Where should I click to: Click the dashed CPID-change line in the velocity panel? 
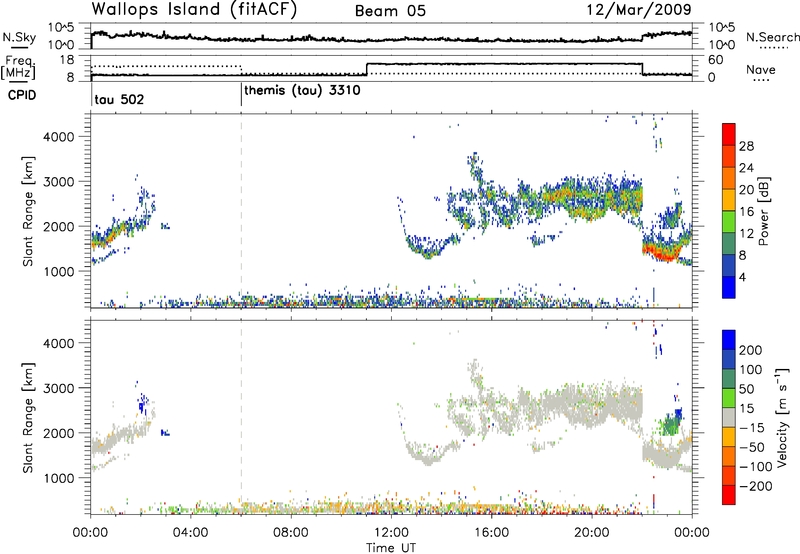coord(241,417)
